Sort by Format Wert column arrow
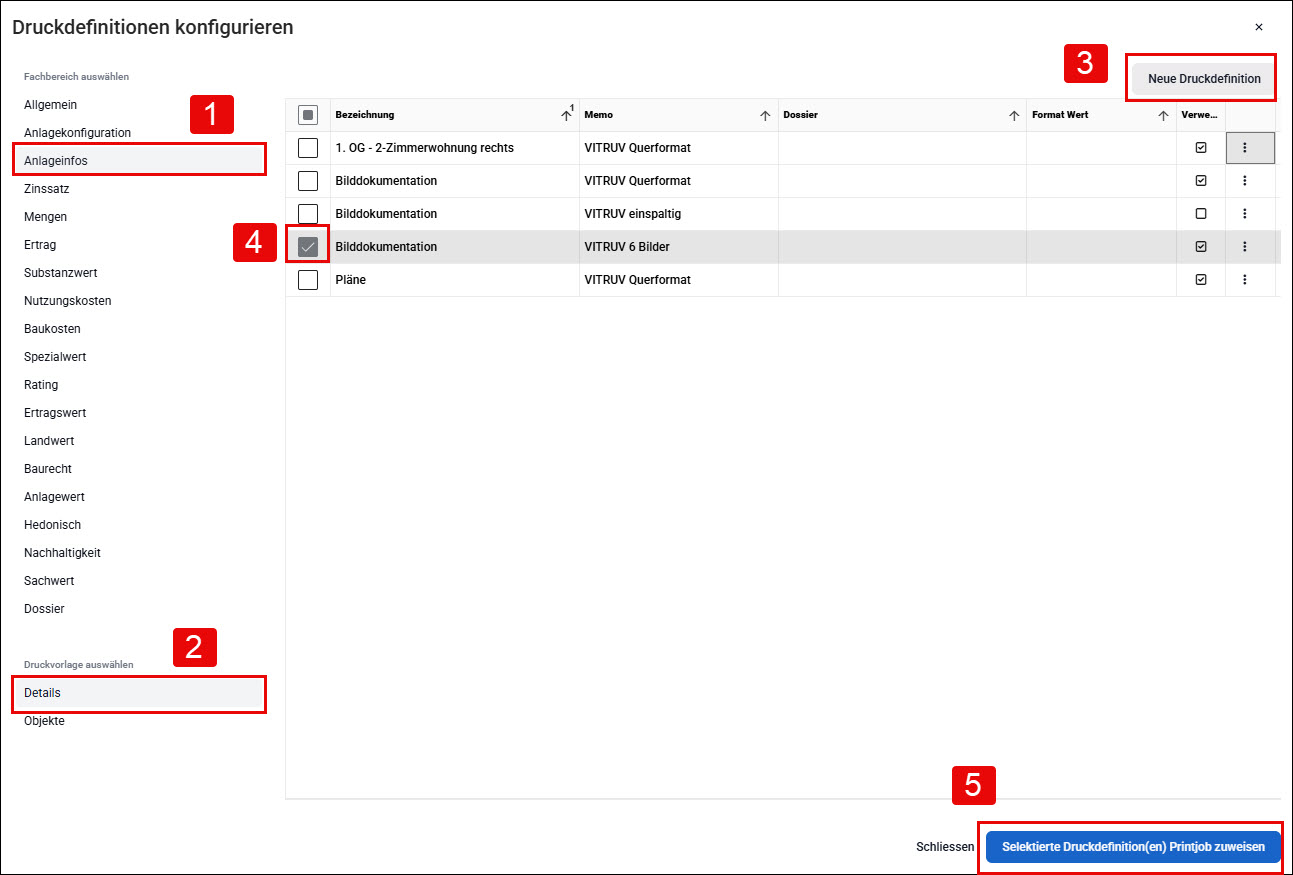The height and width of the screenshot is (875, 1293). [x=1163, y=115]
